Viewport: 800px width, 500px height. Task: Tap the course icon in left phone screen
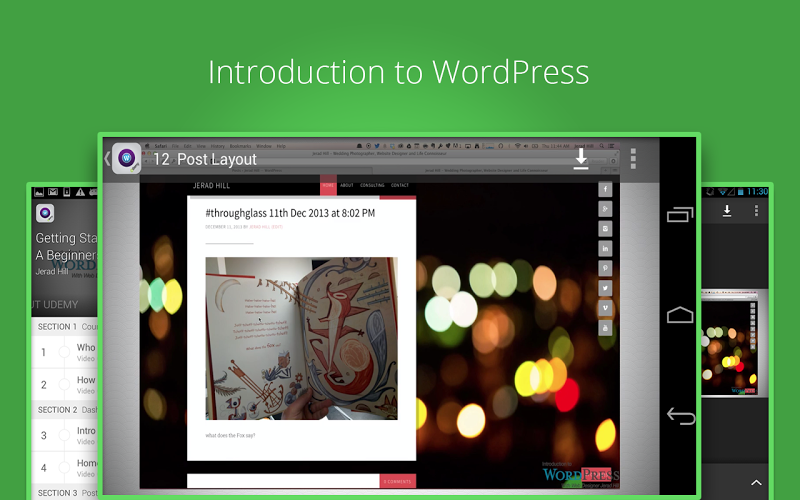[x=45, y=213]
